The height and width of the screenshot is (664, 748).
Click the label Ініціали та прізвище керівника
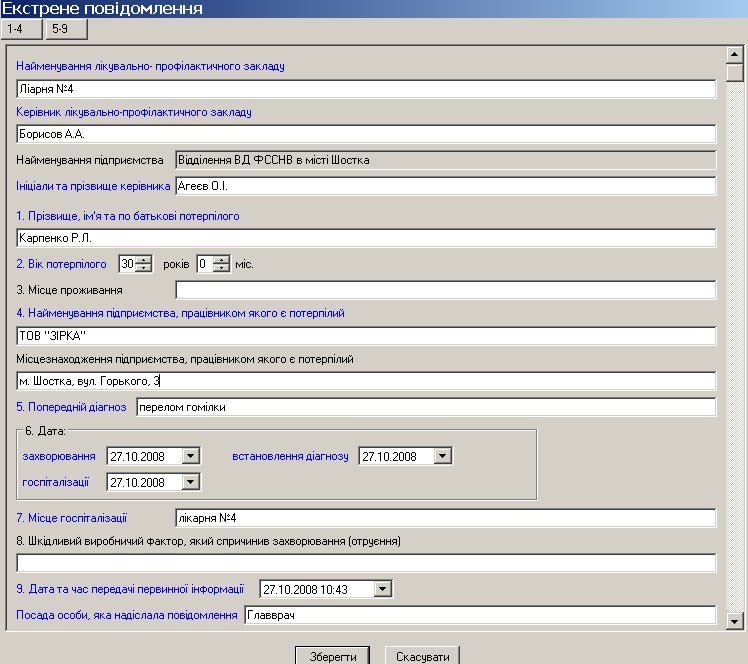(93, 186)
